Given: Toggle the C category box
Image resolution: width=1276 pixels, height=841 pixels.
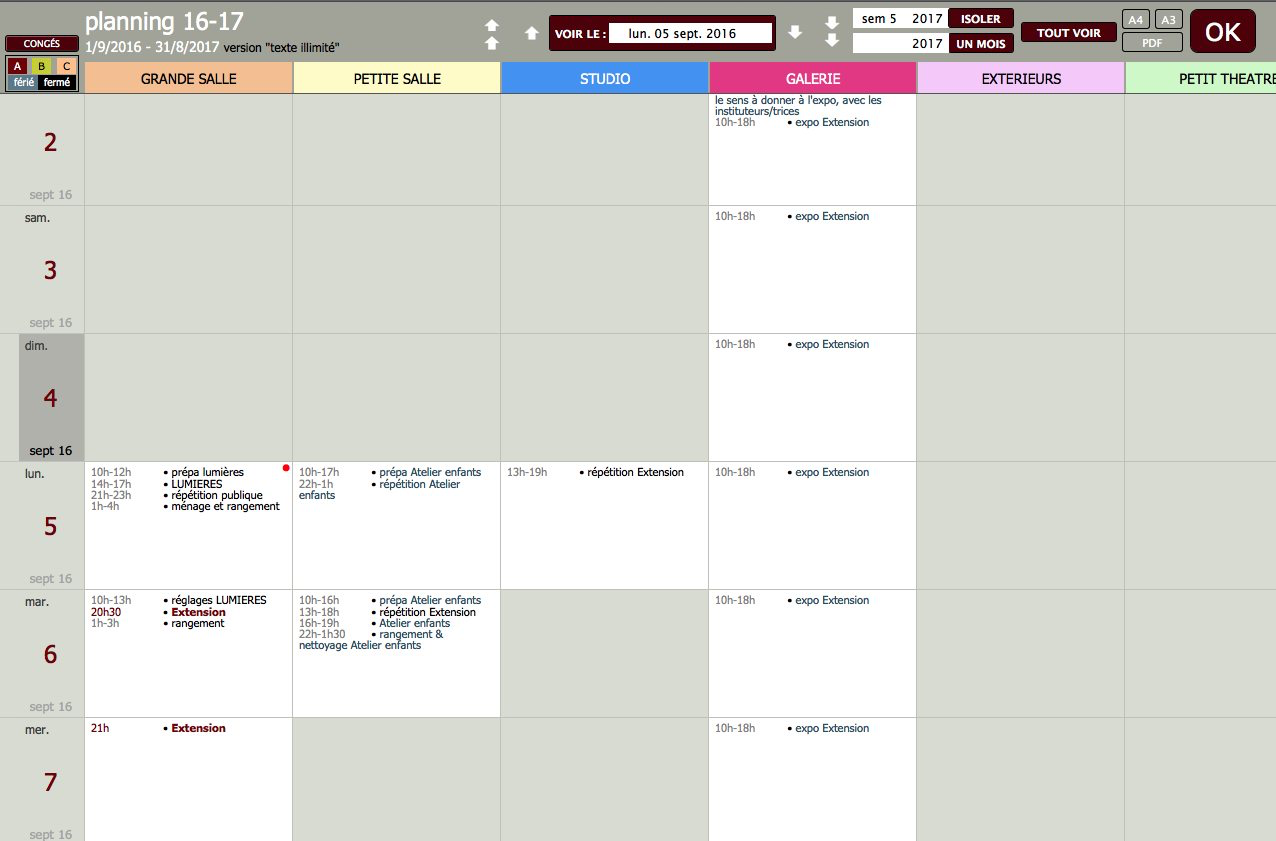Looking at the screenshot, I should (66, 66).
